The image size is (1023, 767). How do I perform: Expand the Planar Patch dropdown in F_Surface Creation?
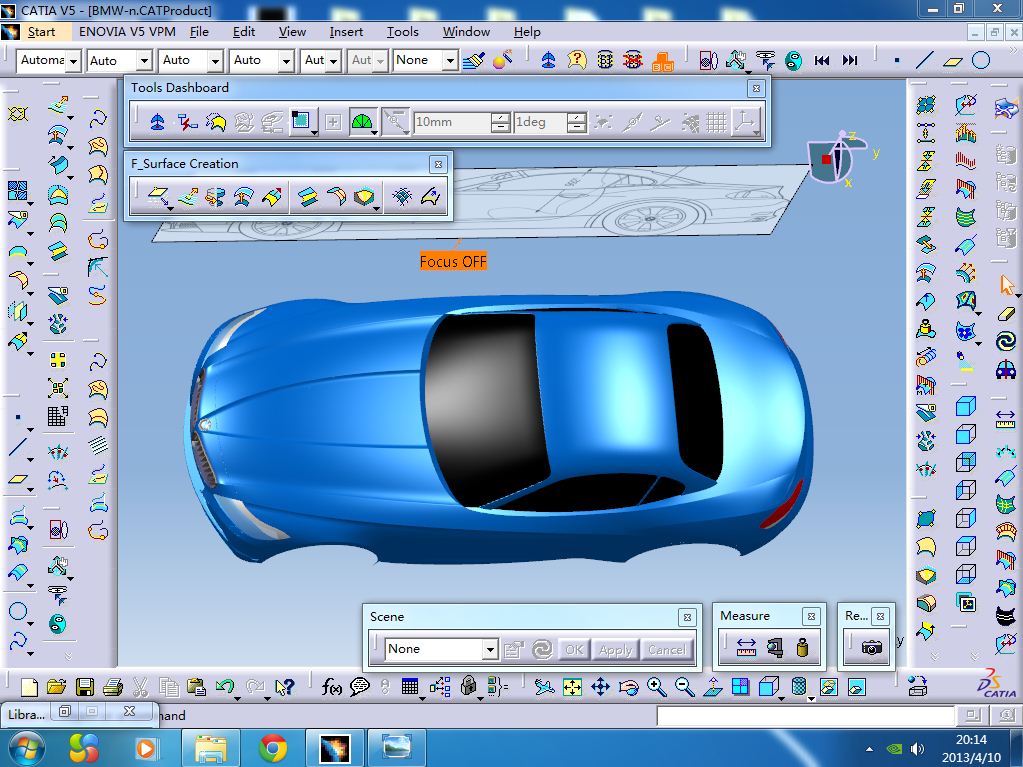pos(170,208)
